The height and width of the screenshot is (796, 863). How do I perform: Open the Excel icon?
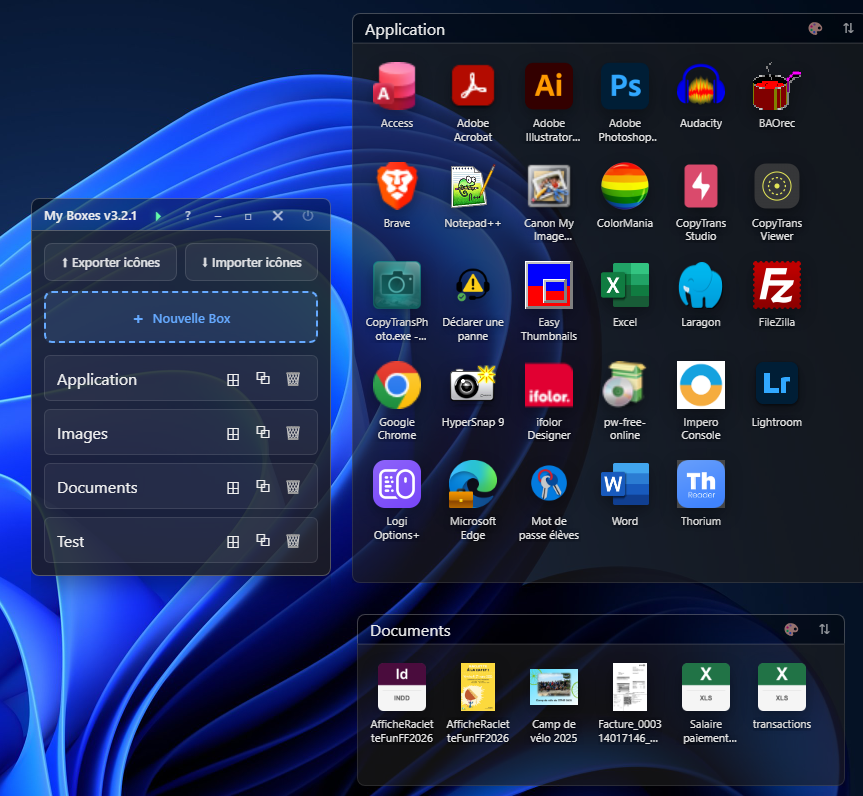click(x=625, y=285)
